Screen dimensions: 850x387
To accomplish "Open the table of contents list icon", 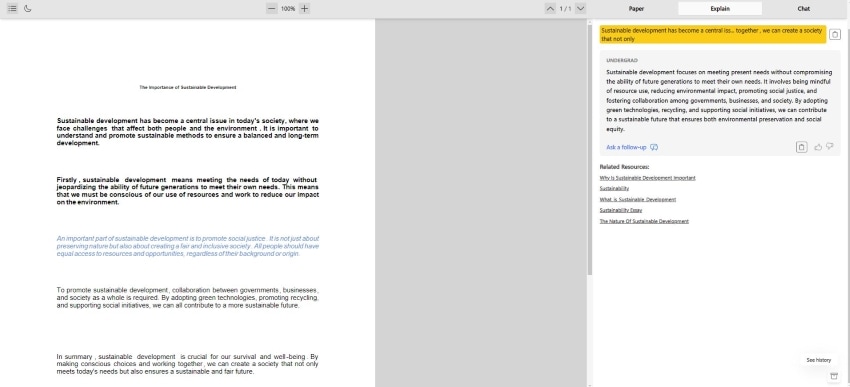I will tap(12, 8).
